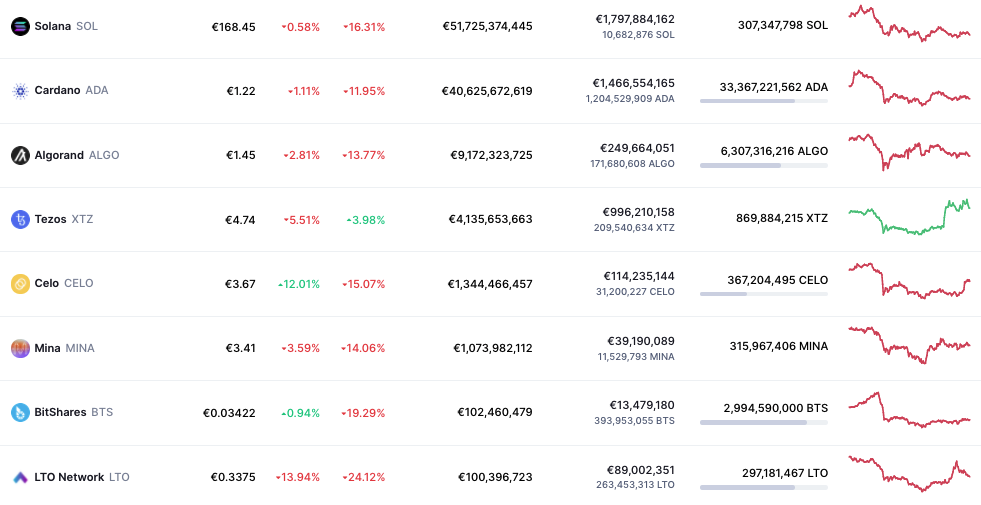
Task: View the Celo 7-day price chart
Action: tap(909, 281)
